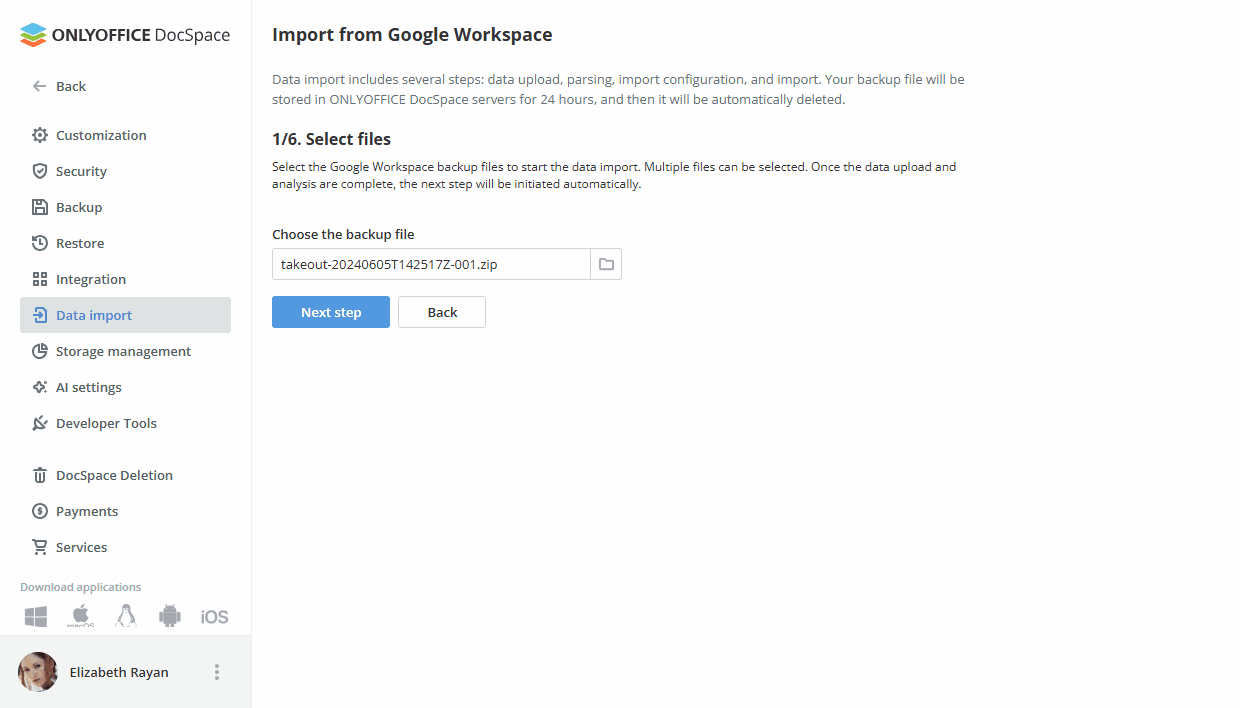Select the Developer Tools icon
This screenshot has height=708, width=1240.
point(38,423)
